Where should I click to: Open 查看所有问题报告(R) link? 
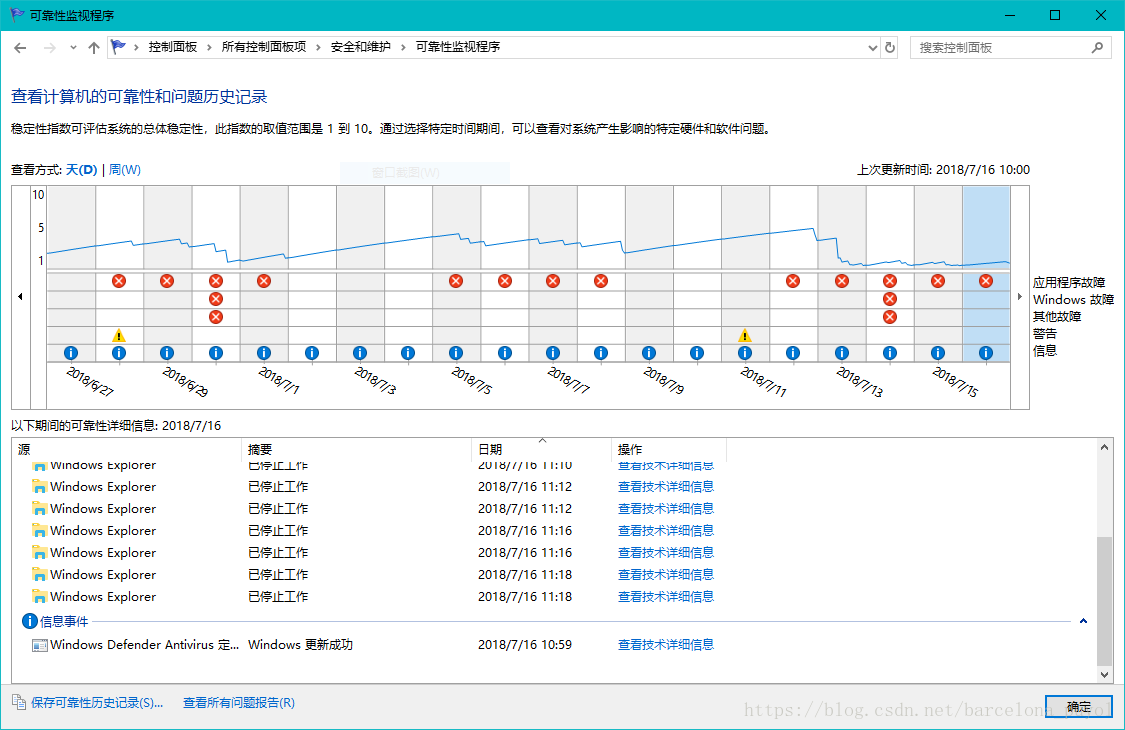[239, 703]
